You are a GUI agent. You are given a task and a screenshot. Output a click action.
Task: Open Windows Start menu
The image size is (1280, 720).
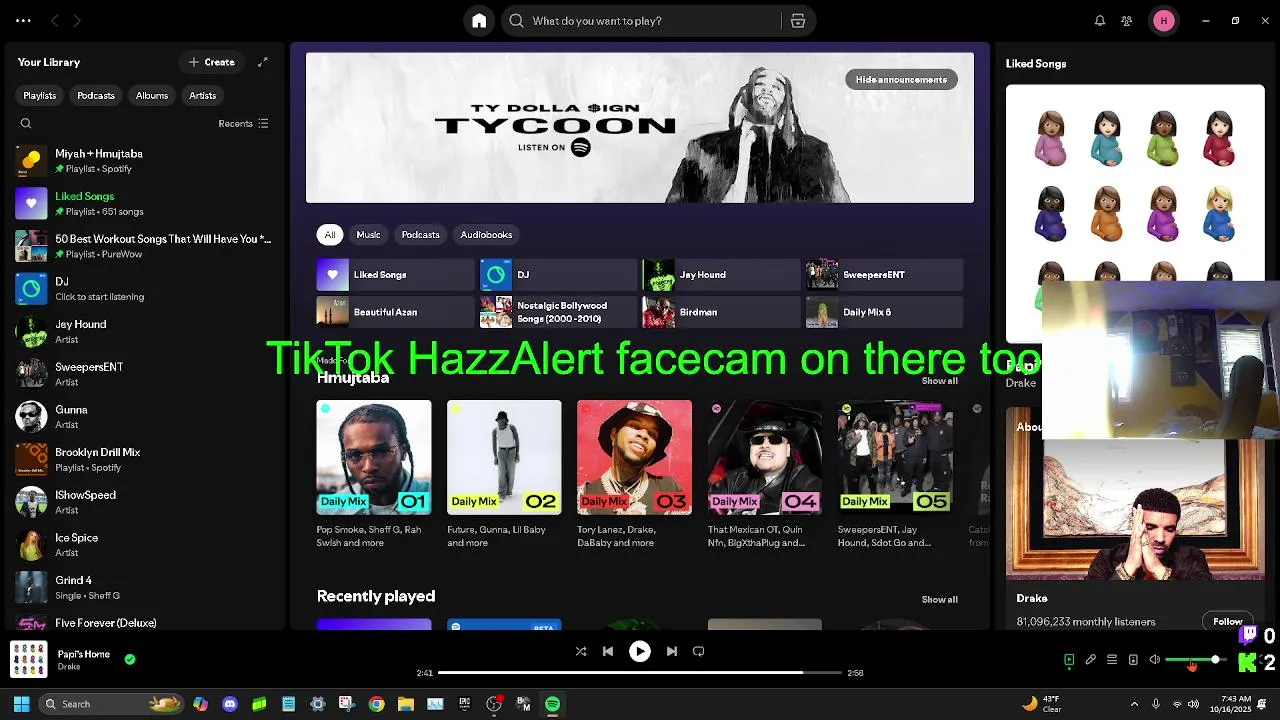(22, 704)
